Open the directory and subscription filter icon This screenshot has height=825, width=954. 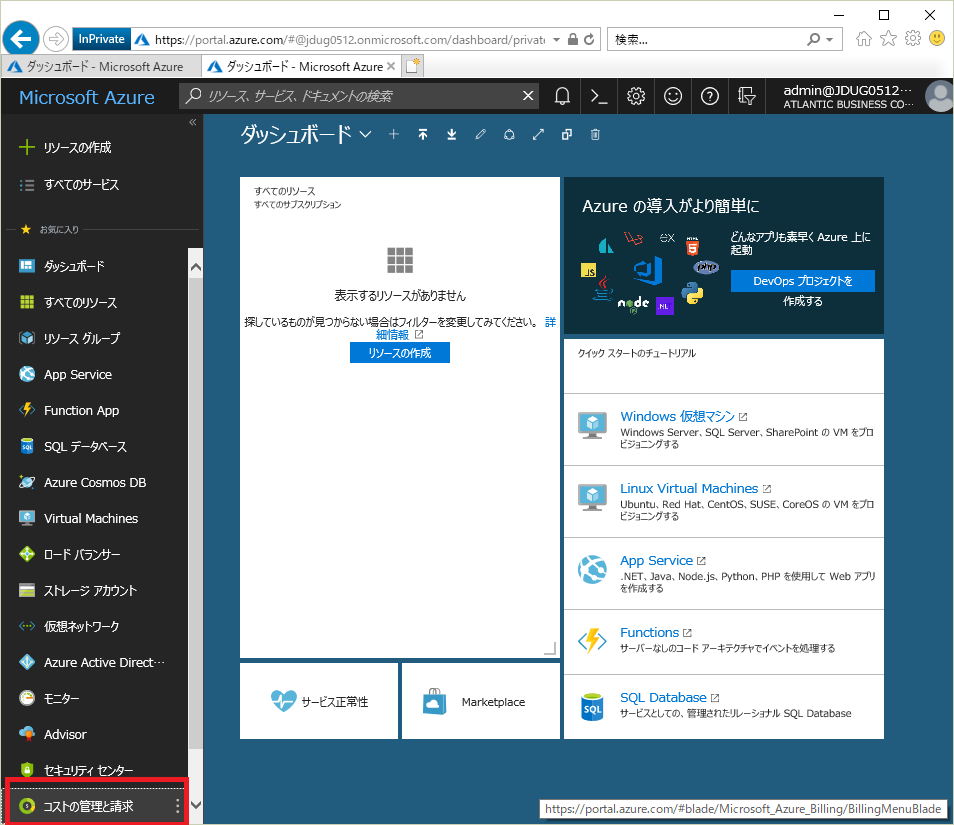pos(747,96)
